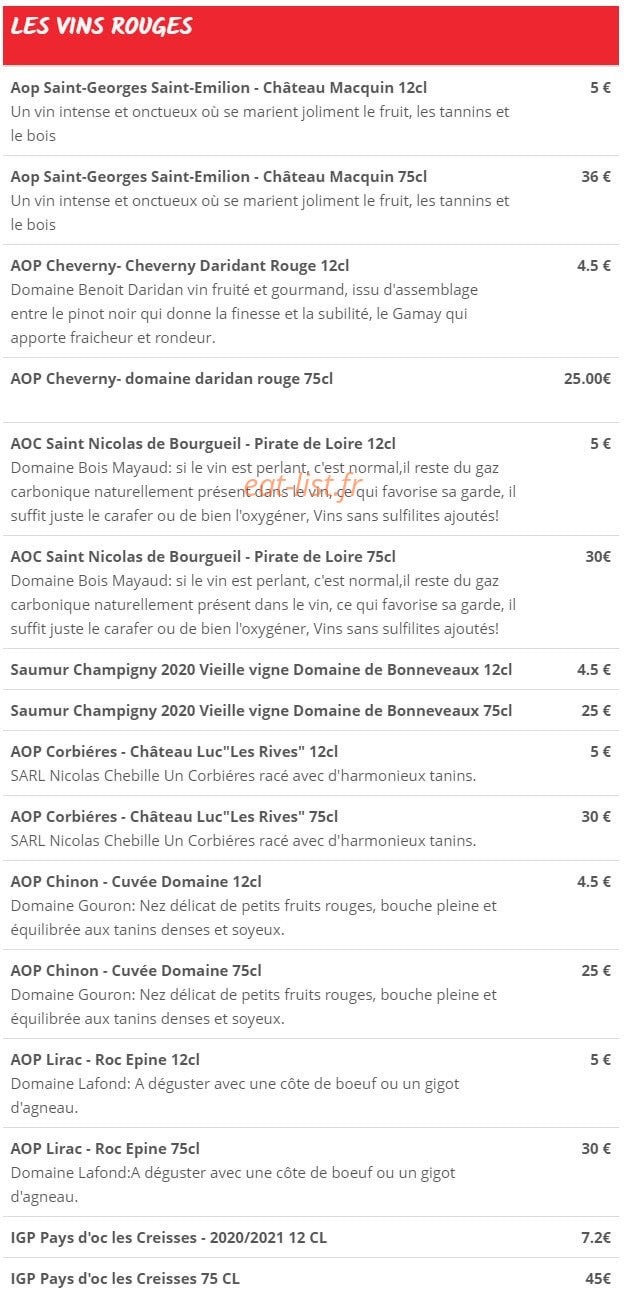Viewport: 634px width, 1303px height.
Task: Select IGP Pays d'oc les Creisses 12 CL
Action: pyautogui.click(x=311, y=1237)
